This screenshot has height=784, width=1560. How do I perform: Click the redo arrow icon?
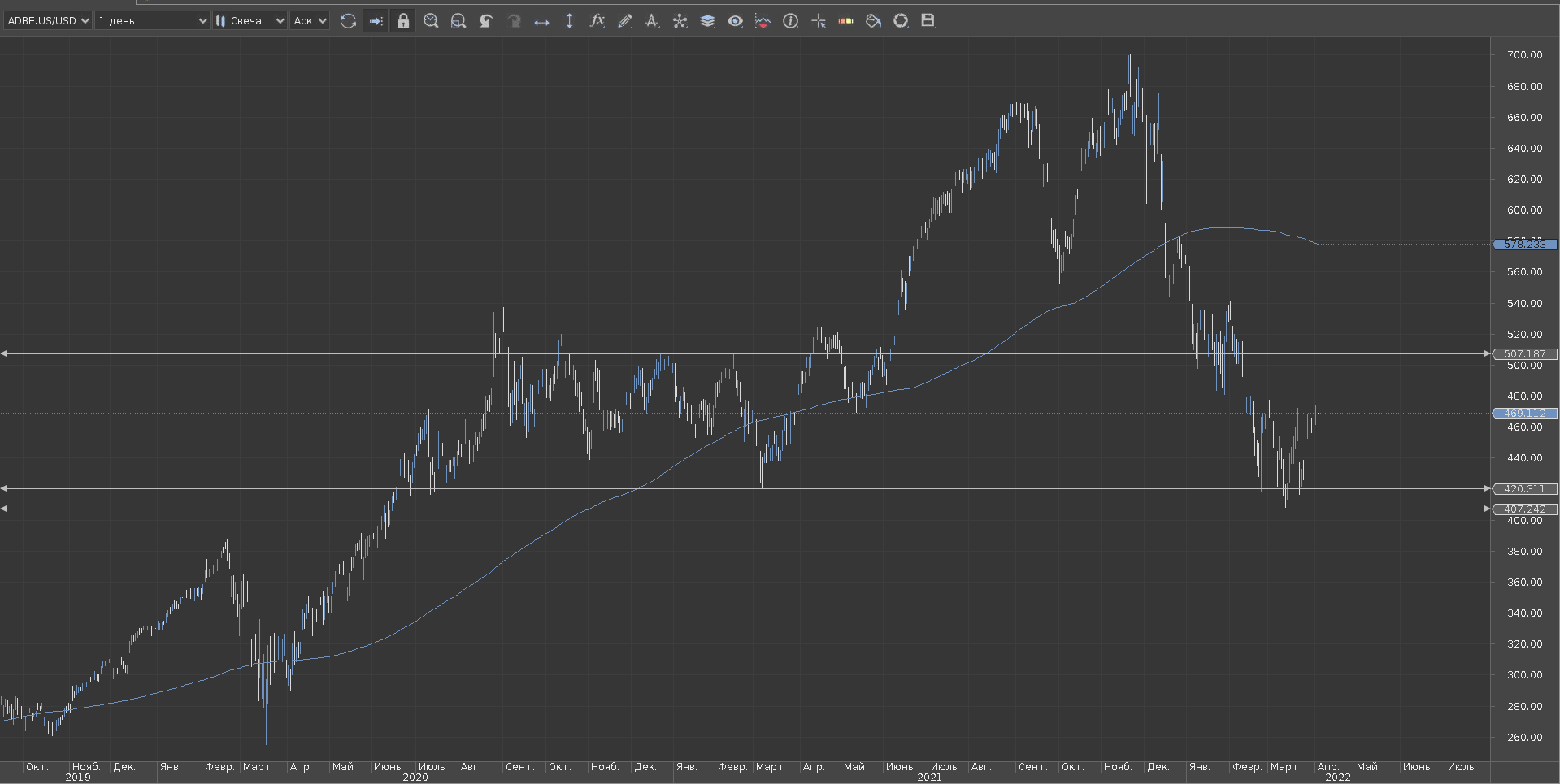[x=514, y=21]
